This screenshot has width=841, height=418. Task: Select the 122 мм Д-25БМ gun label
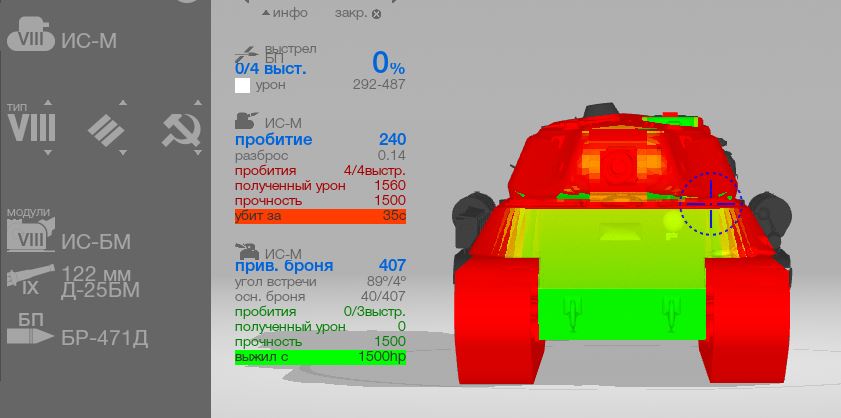pyautogui.click(x=100, y=282)
